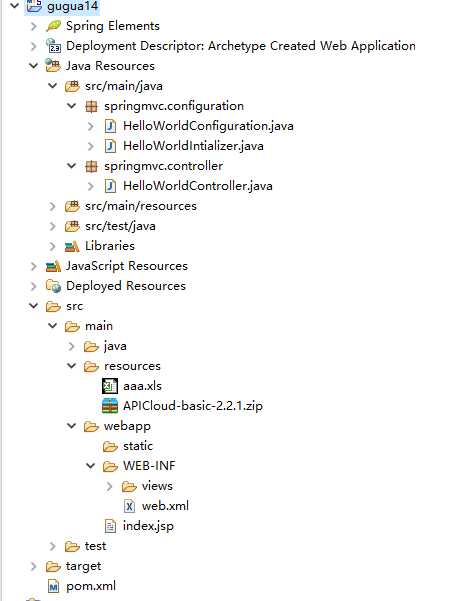The image size is (451, 601).
Task: Click the HelloWorldIntializer.java file icon
Action: [x=110, y=146]
